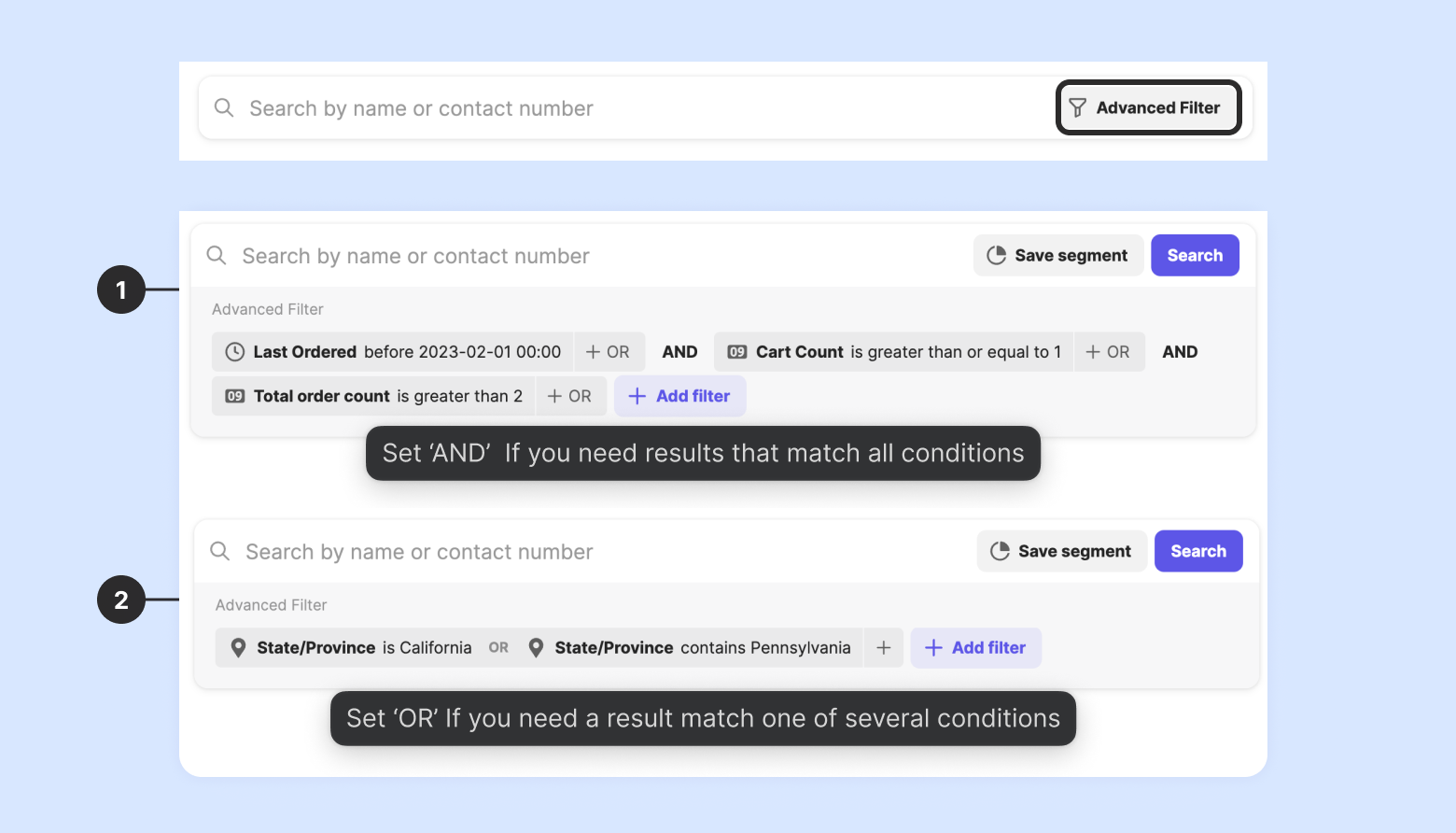Click Add filter below the Cart Count row

tap(679, 396)
